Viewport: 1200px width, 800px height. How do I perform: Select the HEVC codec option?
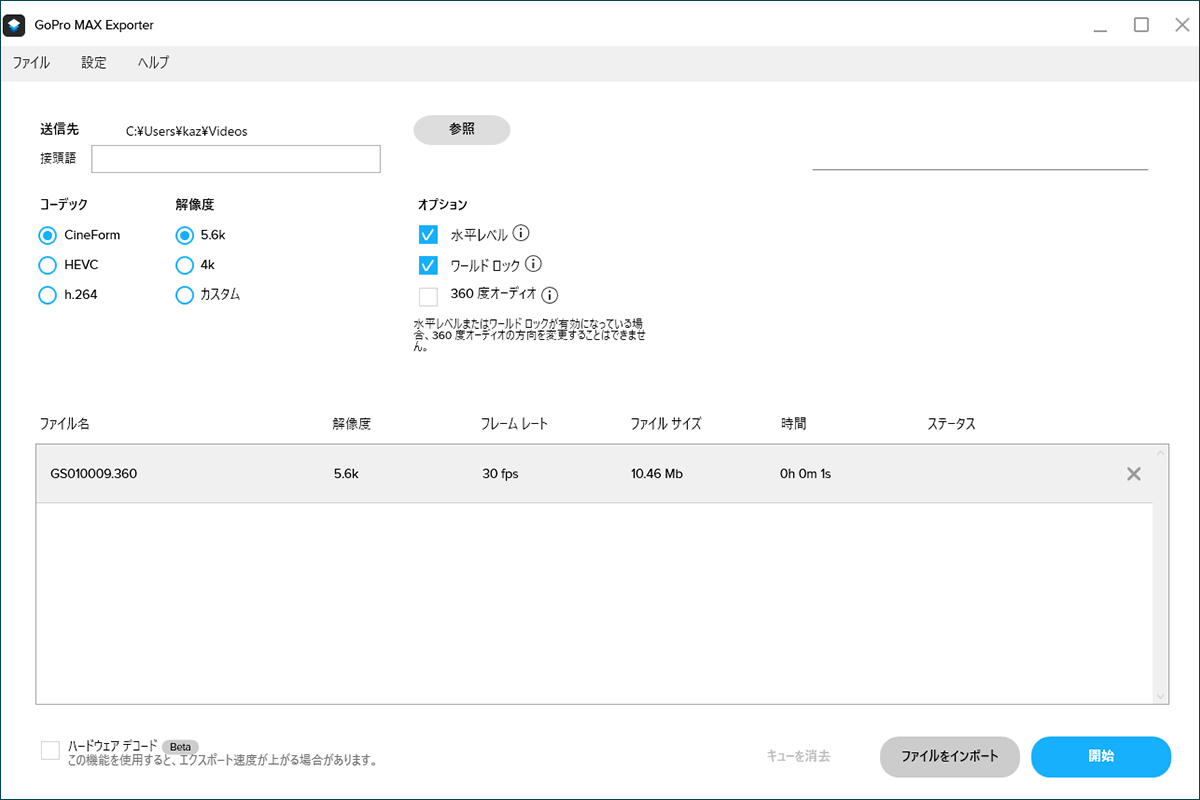(x=47, y=265)
